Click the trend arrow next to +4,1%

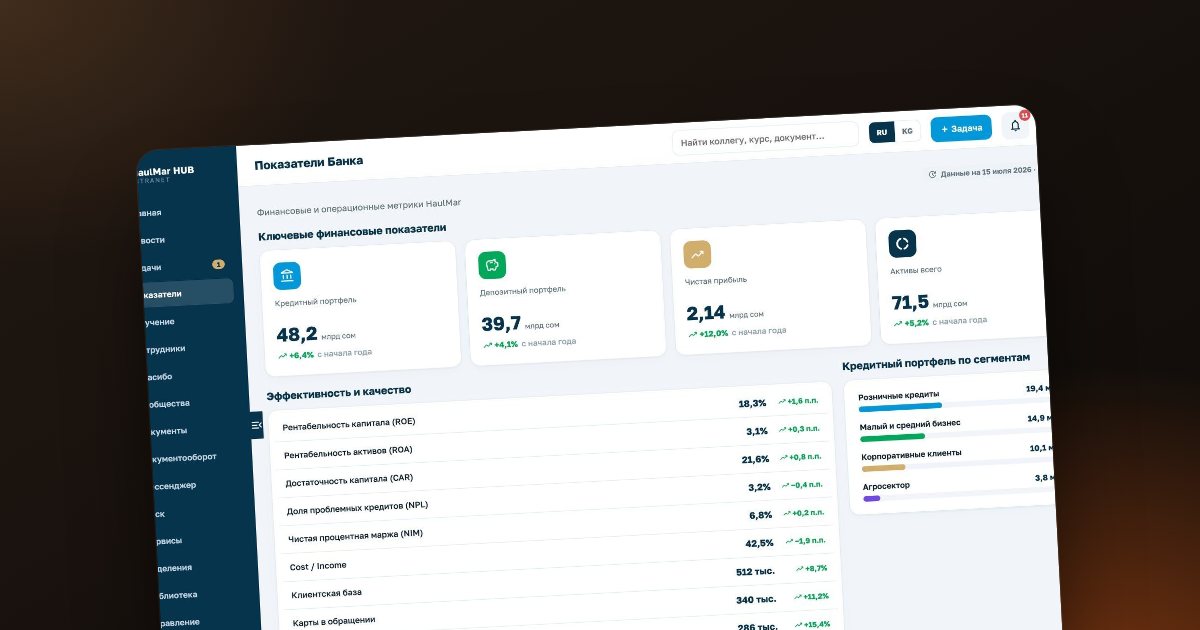tap(487, 345)
